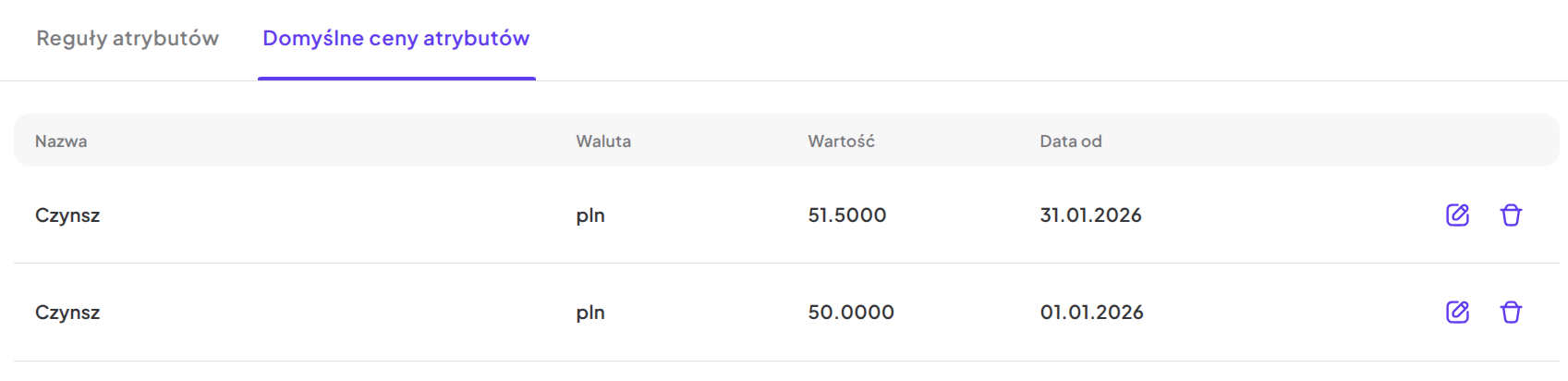Edit the Czynsz 50.0000 price row
This screenshot has height=381, width=1568.
pos(1457,312)
